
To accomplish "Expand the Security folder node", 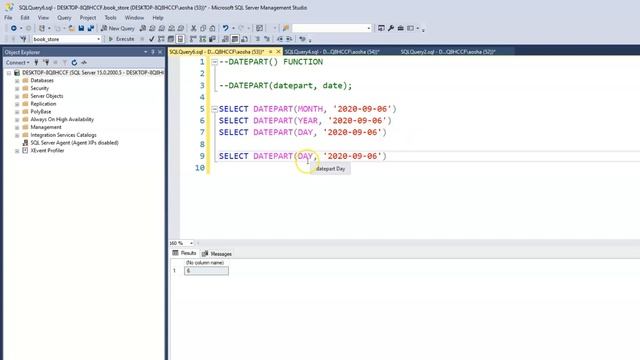I will [17, 89].
